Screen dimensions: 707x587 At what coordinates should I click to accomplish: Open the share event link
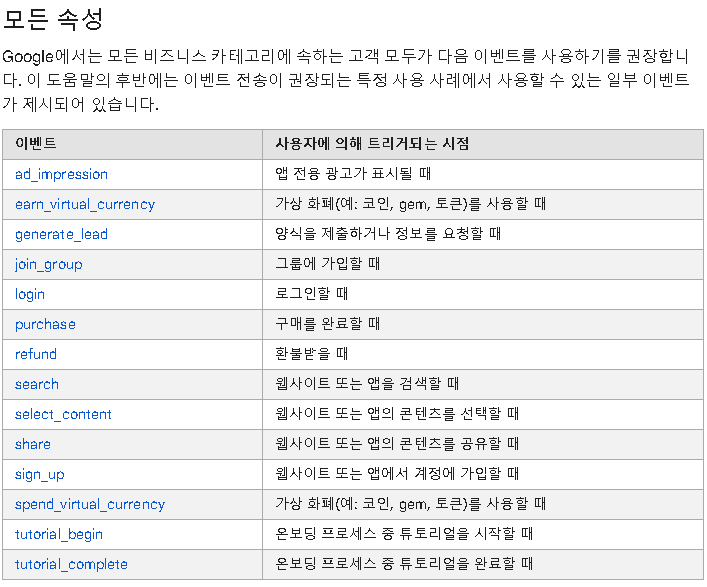[33, 445]
